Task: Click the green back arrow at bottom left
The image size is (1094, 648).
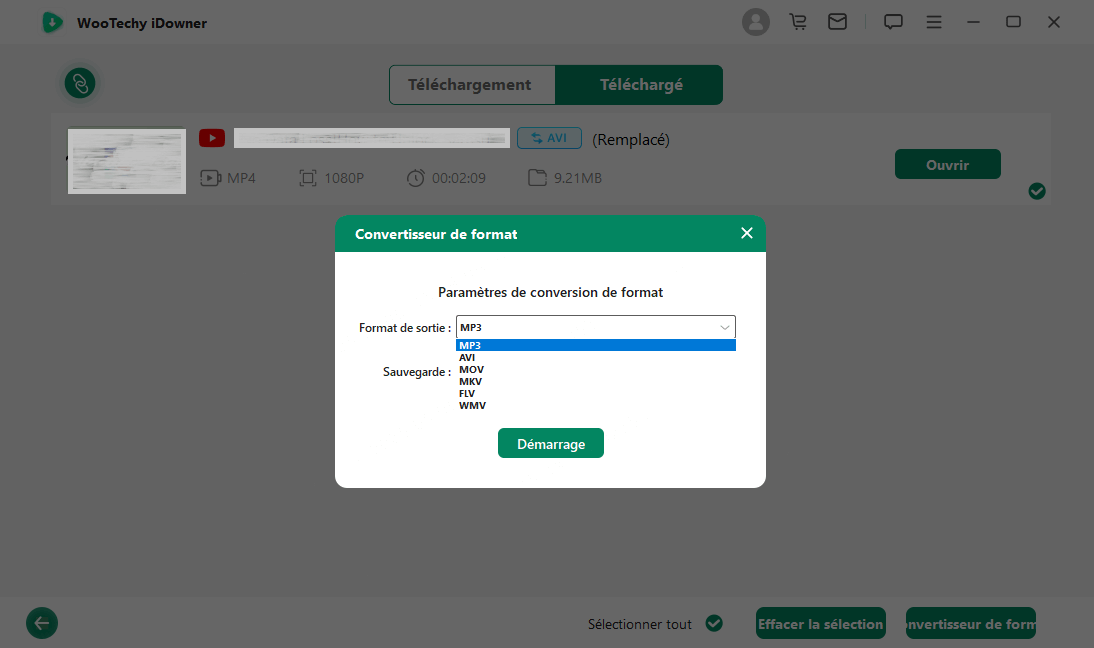Action: tap(41, 622)
